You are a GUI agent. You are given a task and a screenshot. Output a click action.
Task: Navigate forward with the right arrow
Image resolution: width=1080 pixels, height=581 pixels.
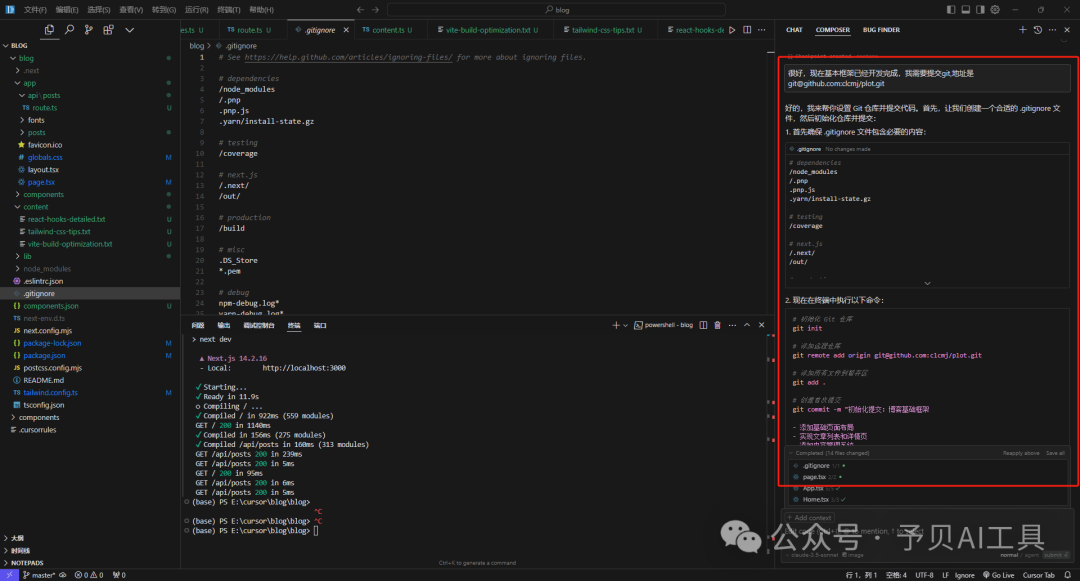(x=375, y=10)
